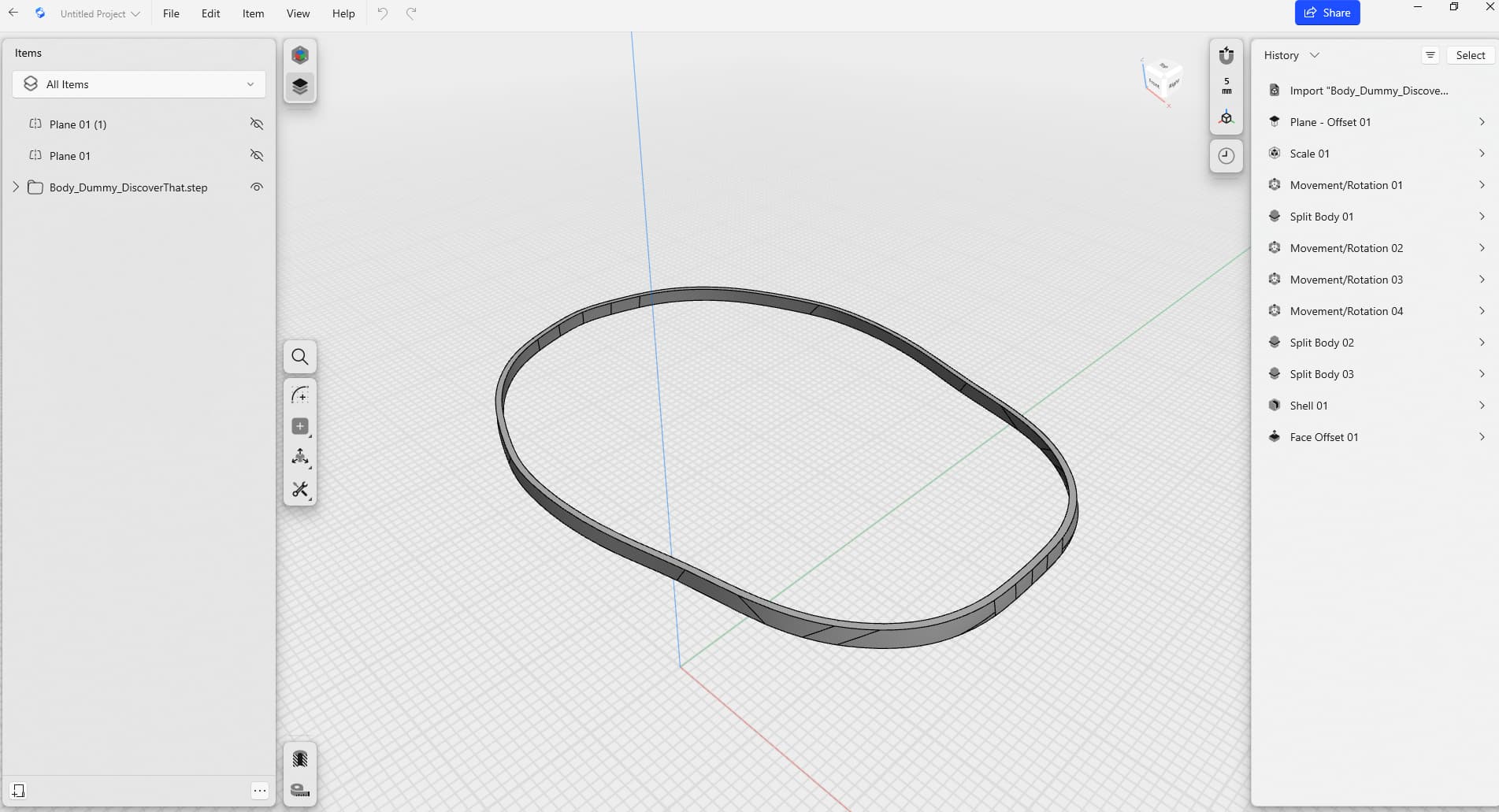Viewport: 1499px width, 812px height.
Task: Open the File menu
Action: click(171, 14)
